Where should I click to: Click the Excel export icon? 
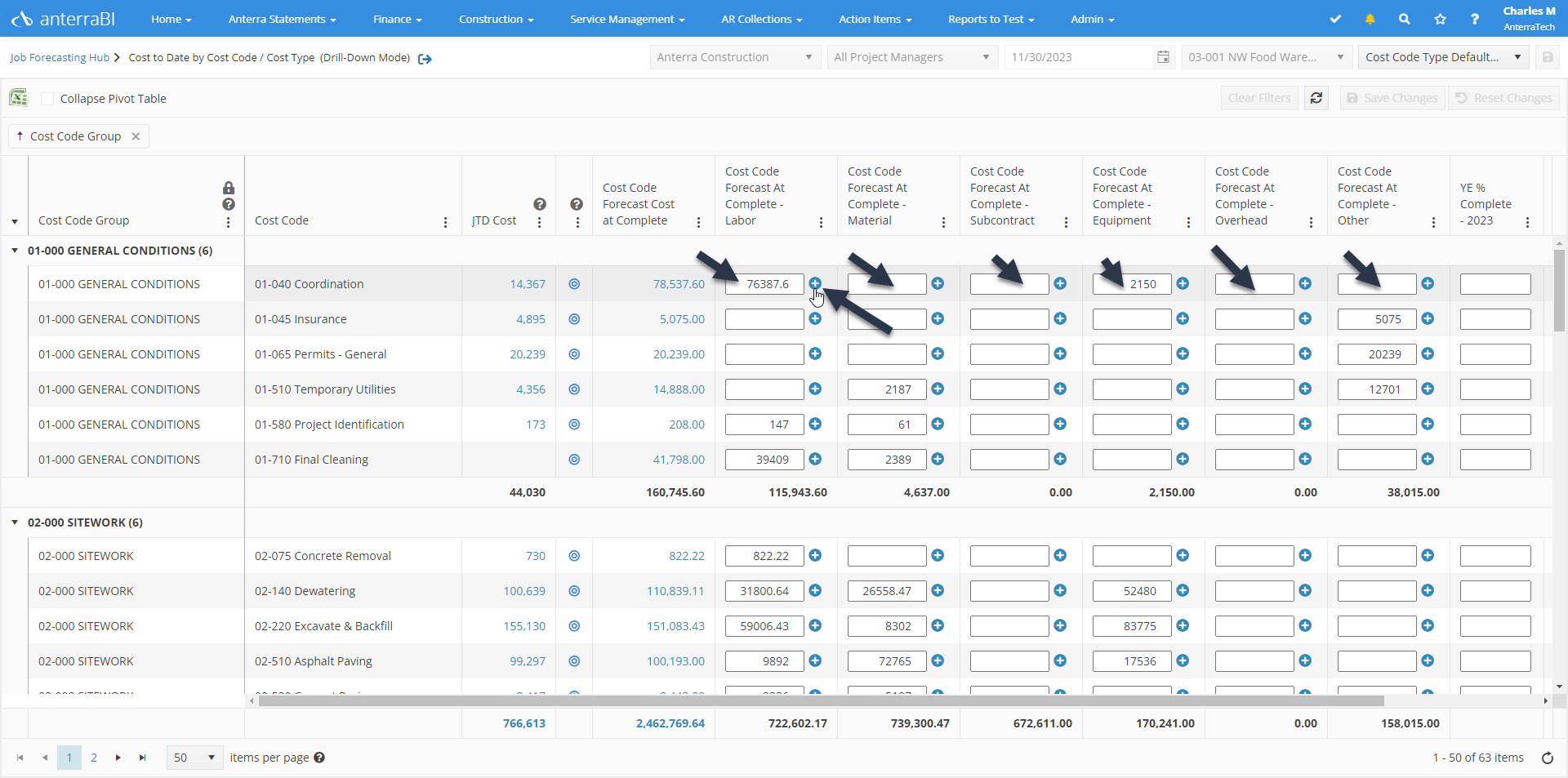click(x=18, y=98)
